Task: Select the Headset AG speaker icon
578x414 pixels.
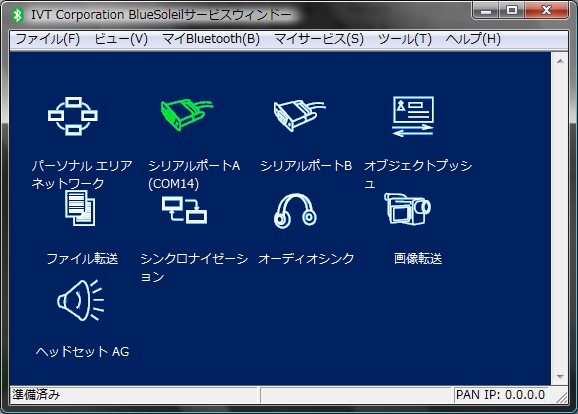Action: click(x=81, y=300)
